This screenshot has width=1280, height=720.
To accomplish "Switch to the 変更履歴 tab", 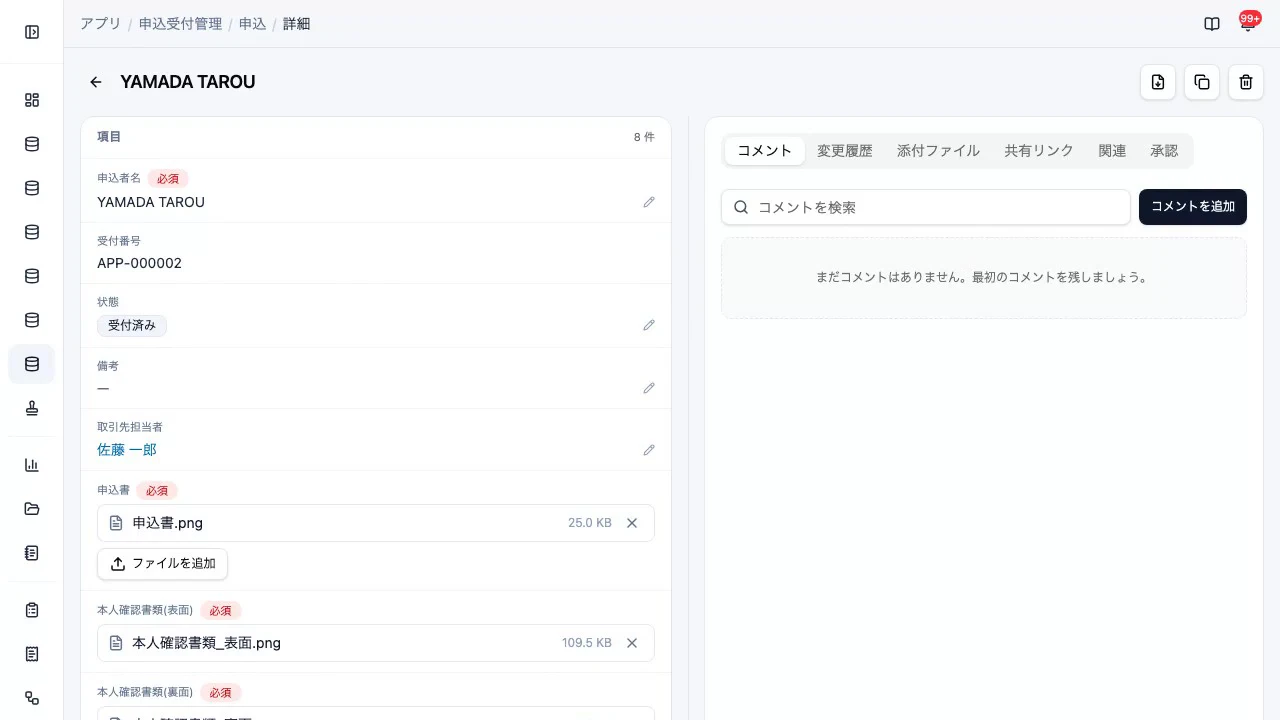I will pyautogui.click(x=845, y=151).
